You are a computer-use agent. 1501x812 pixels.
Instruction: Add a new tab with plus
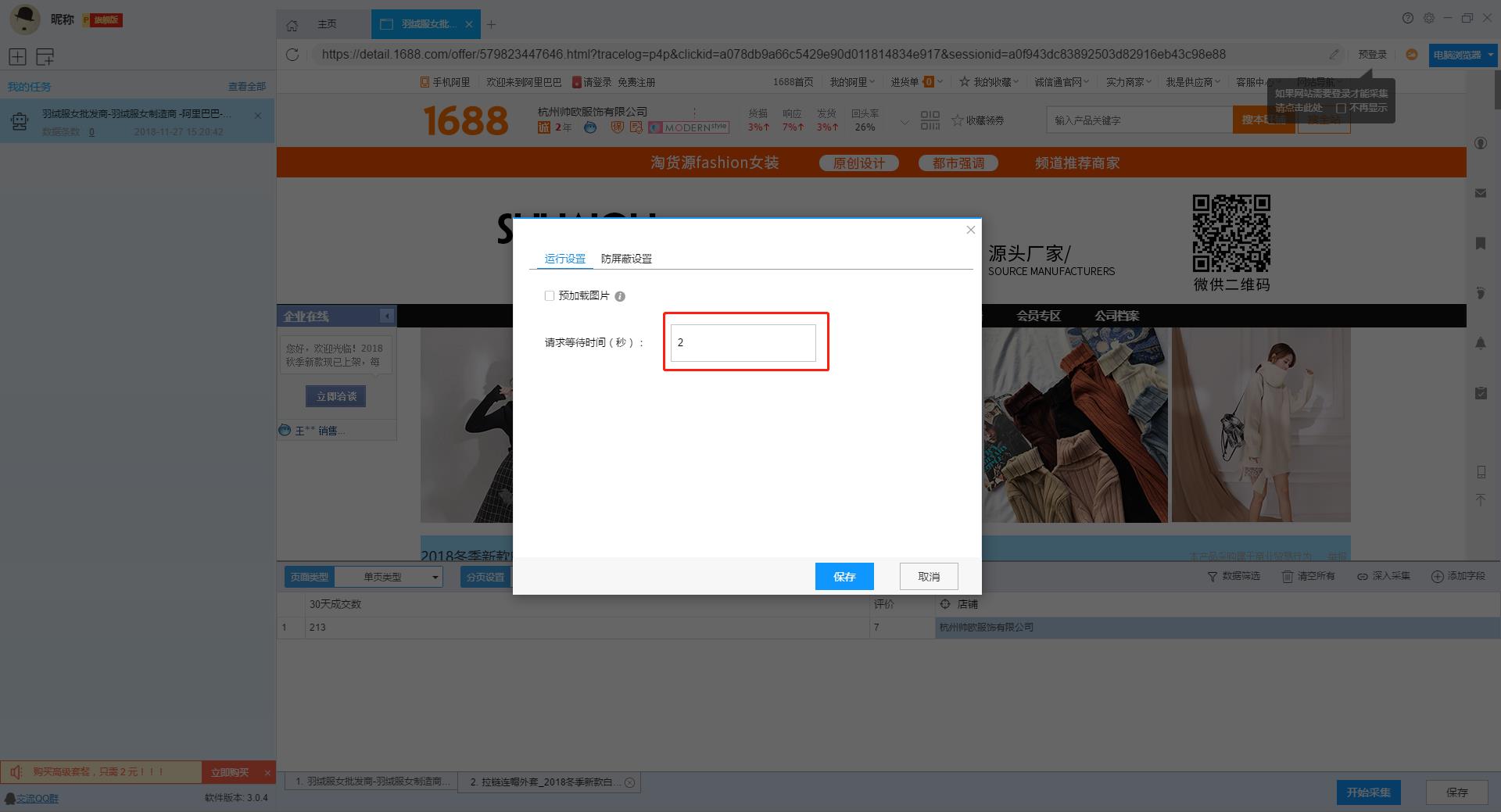coord(491,24)
